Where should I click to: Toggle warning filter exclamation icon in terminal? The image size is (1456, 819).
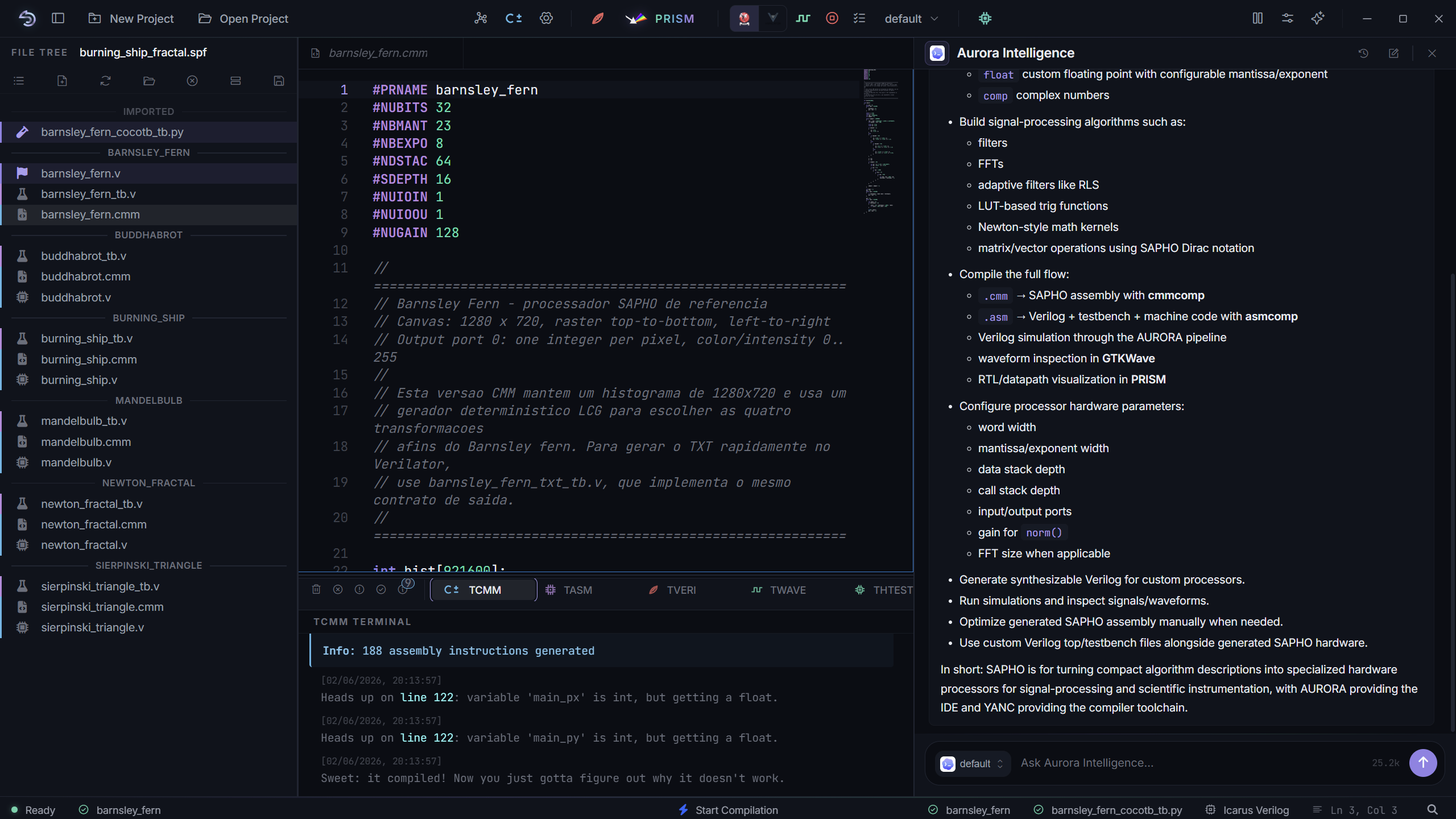click(x=359, y=589)
